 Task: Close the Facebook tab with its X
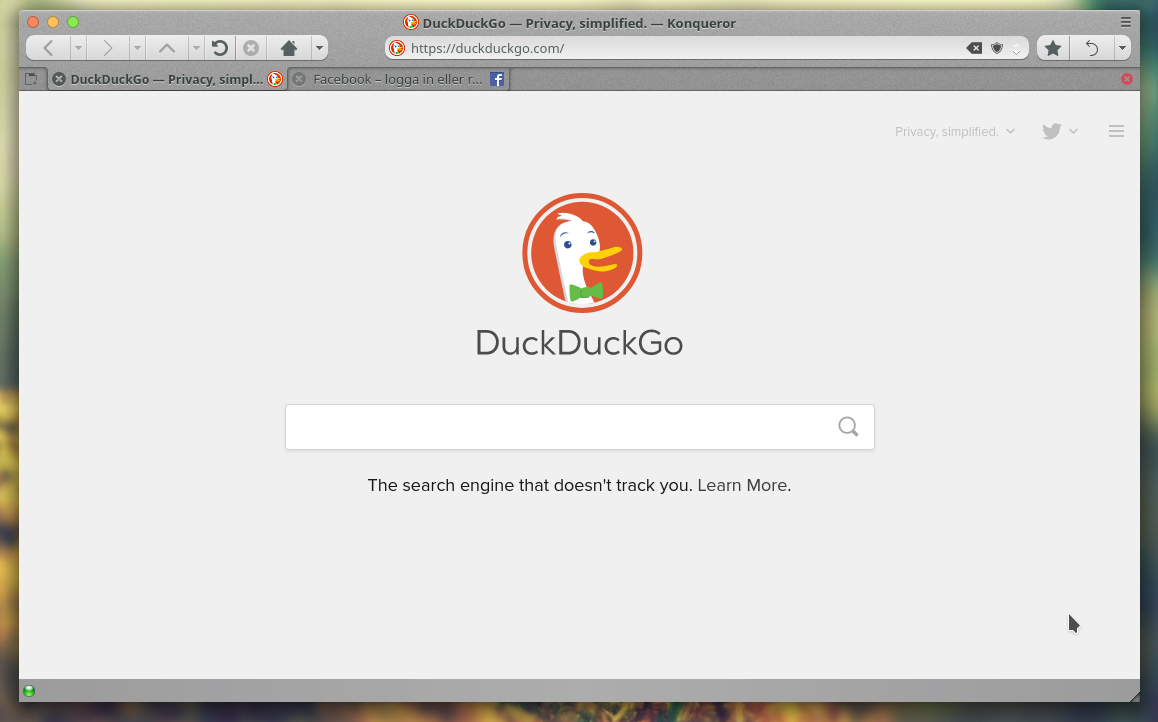(x=299, y=79)
